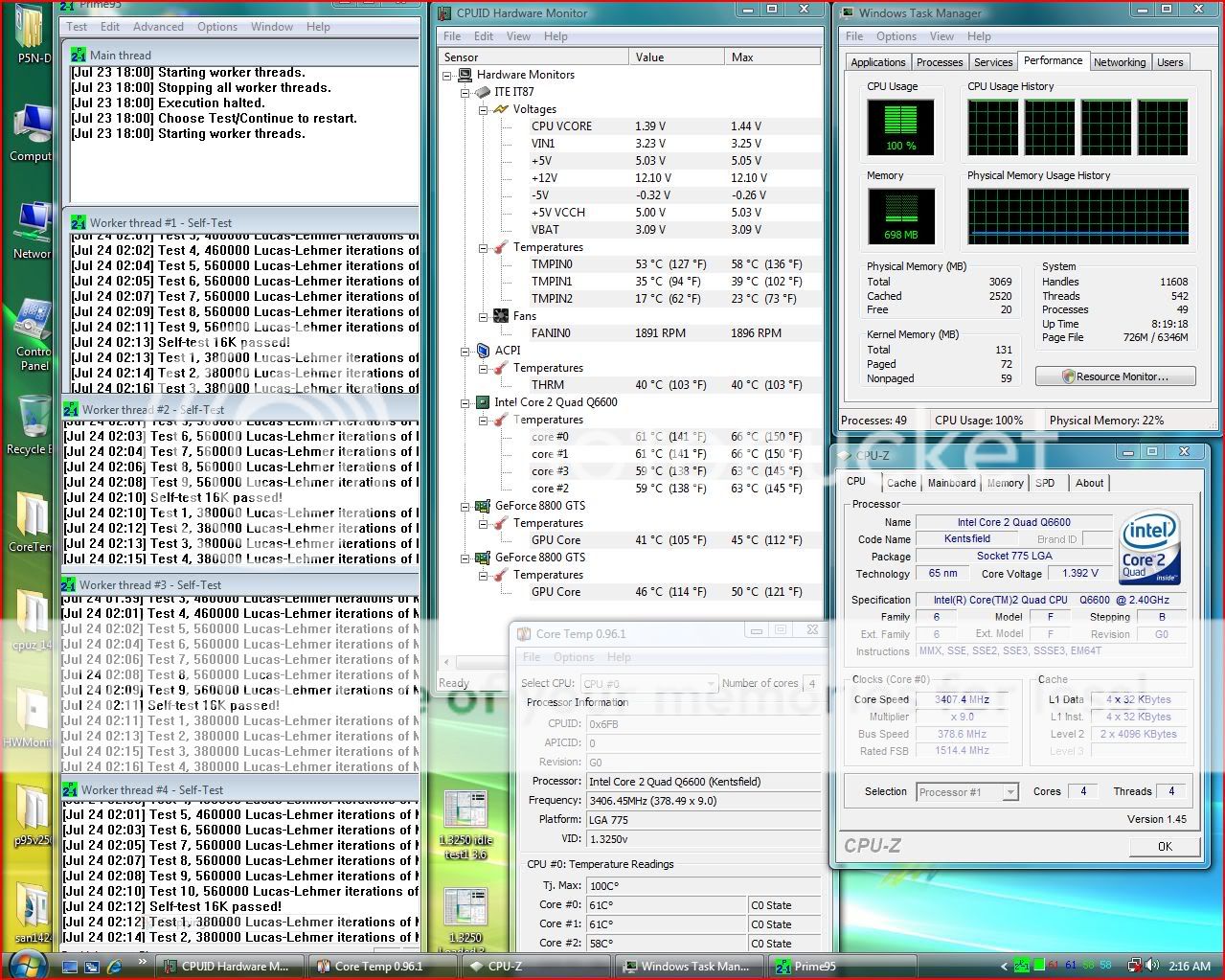Click Windows Task Manager title bar icon
This screenshot has width=1225, height=980.
click(x=847, y=13)
